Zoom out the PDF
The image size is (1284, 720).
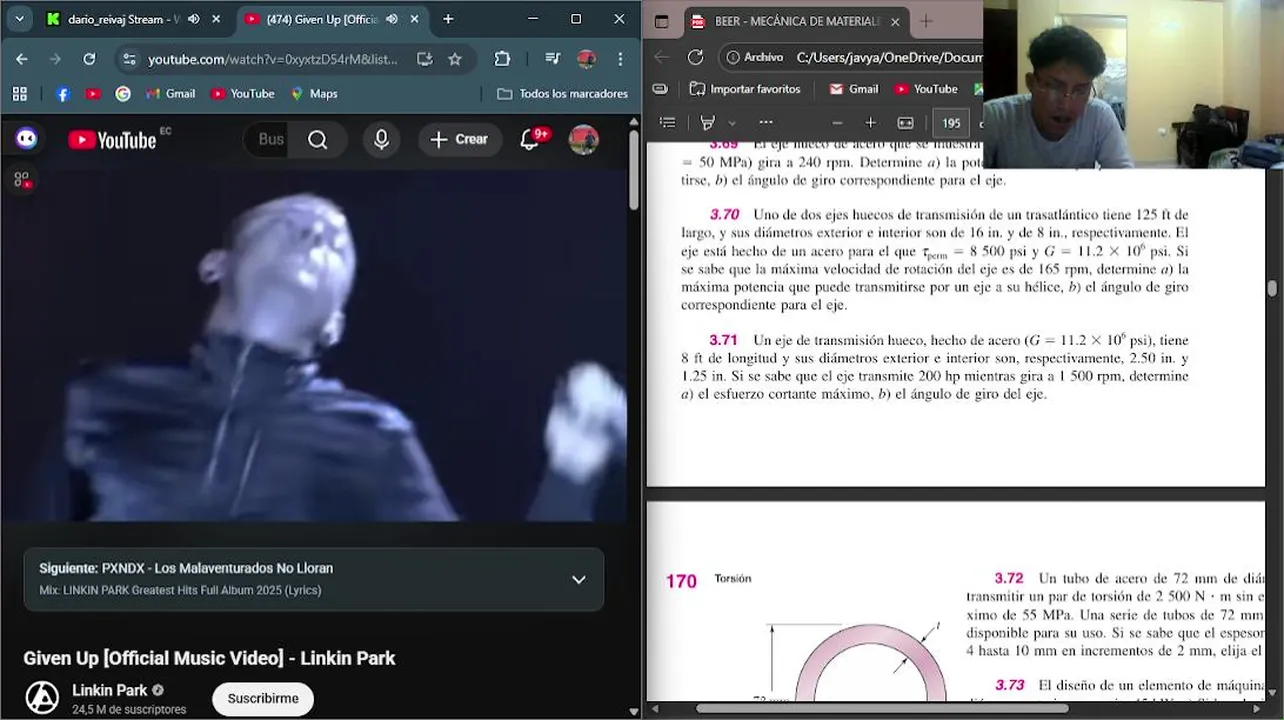click(837, 123)
